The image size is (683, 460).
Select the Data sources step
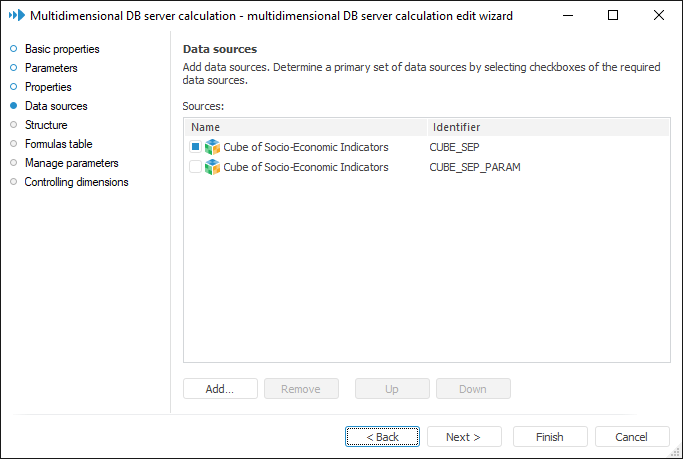coord(56,106)
